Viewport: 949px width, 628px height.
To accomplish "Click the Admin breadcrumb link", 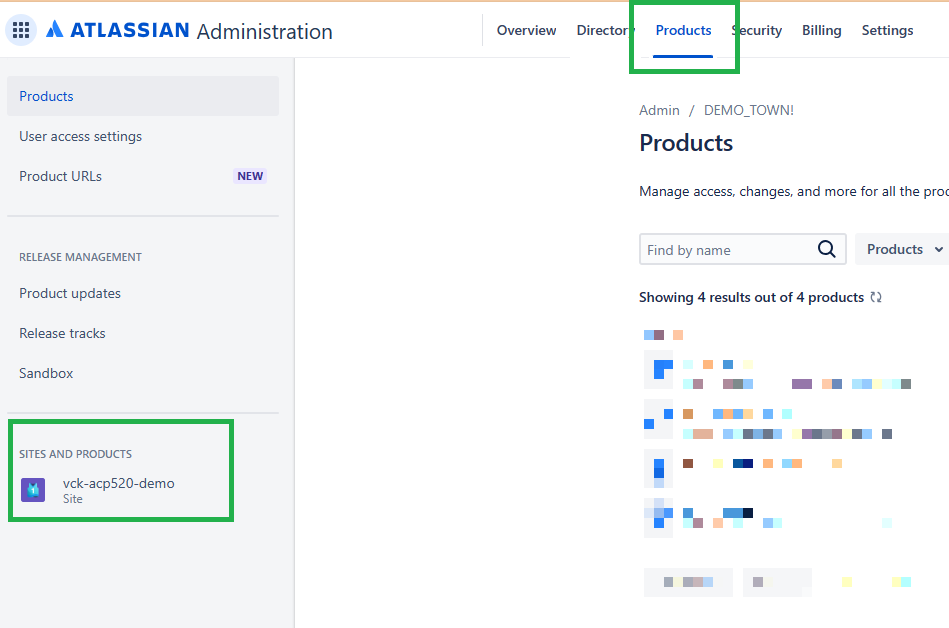I will (x=659, y=110).
